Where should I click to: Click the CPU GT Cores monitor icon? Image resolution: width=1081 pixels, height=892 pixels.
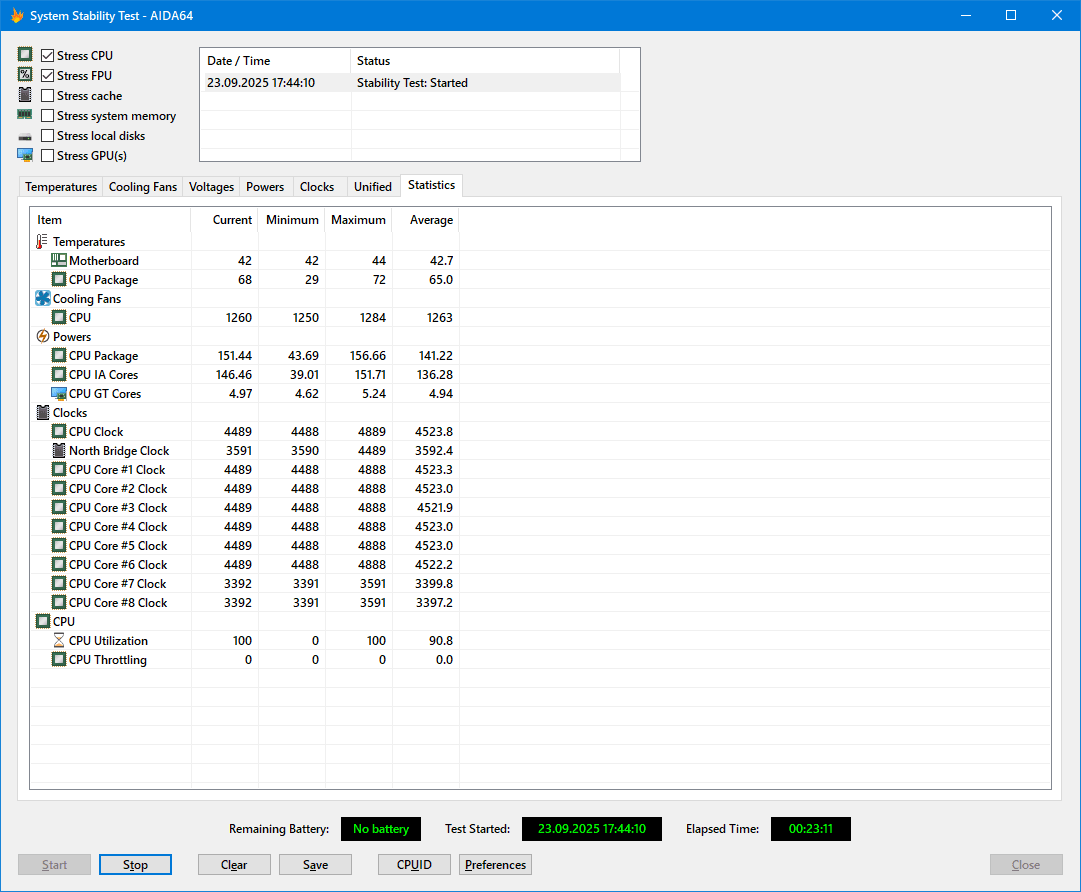59,394
